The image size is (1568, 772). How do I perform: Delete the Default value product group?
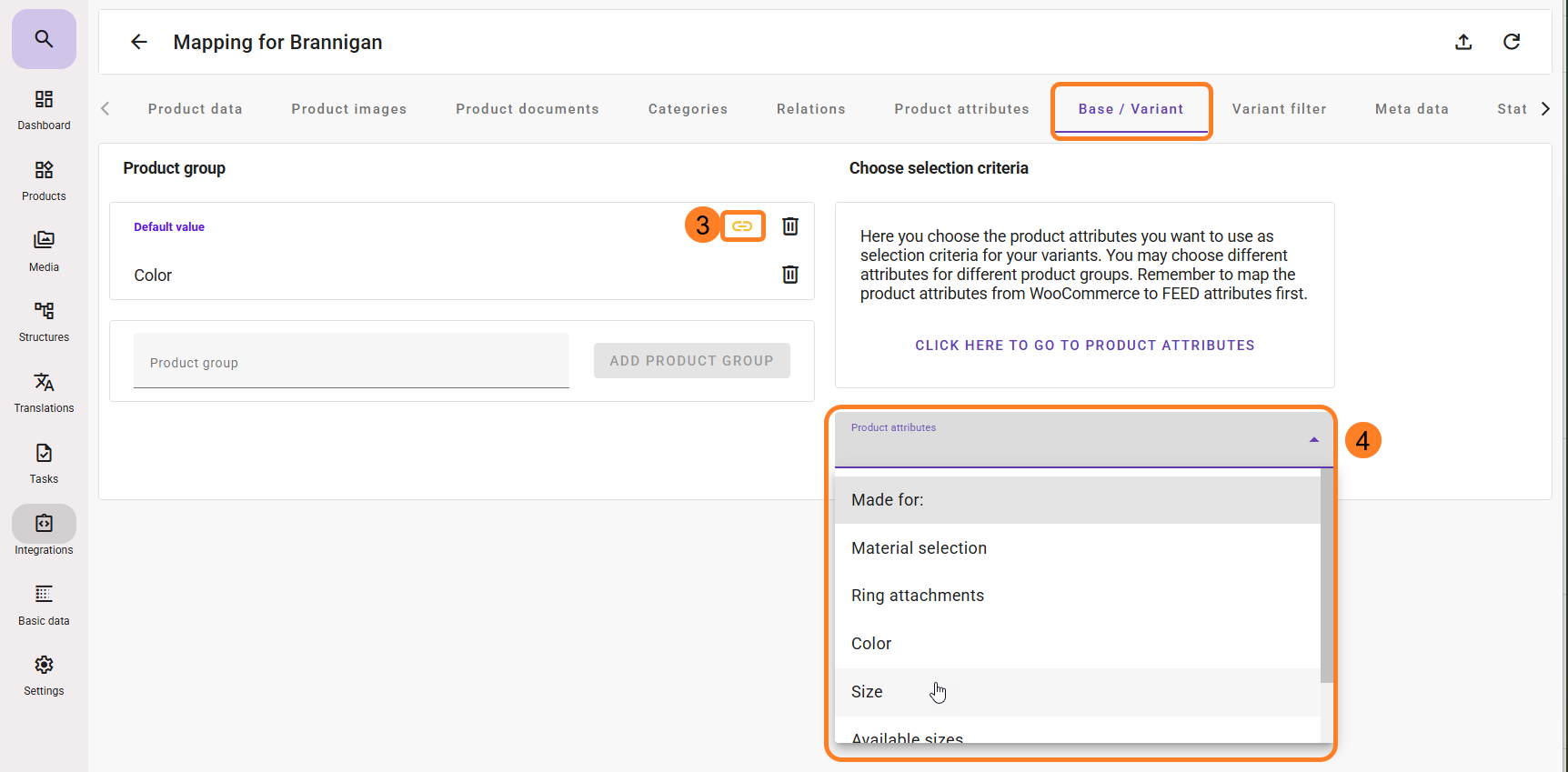click(x=790, y=226)
